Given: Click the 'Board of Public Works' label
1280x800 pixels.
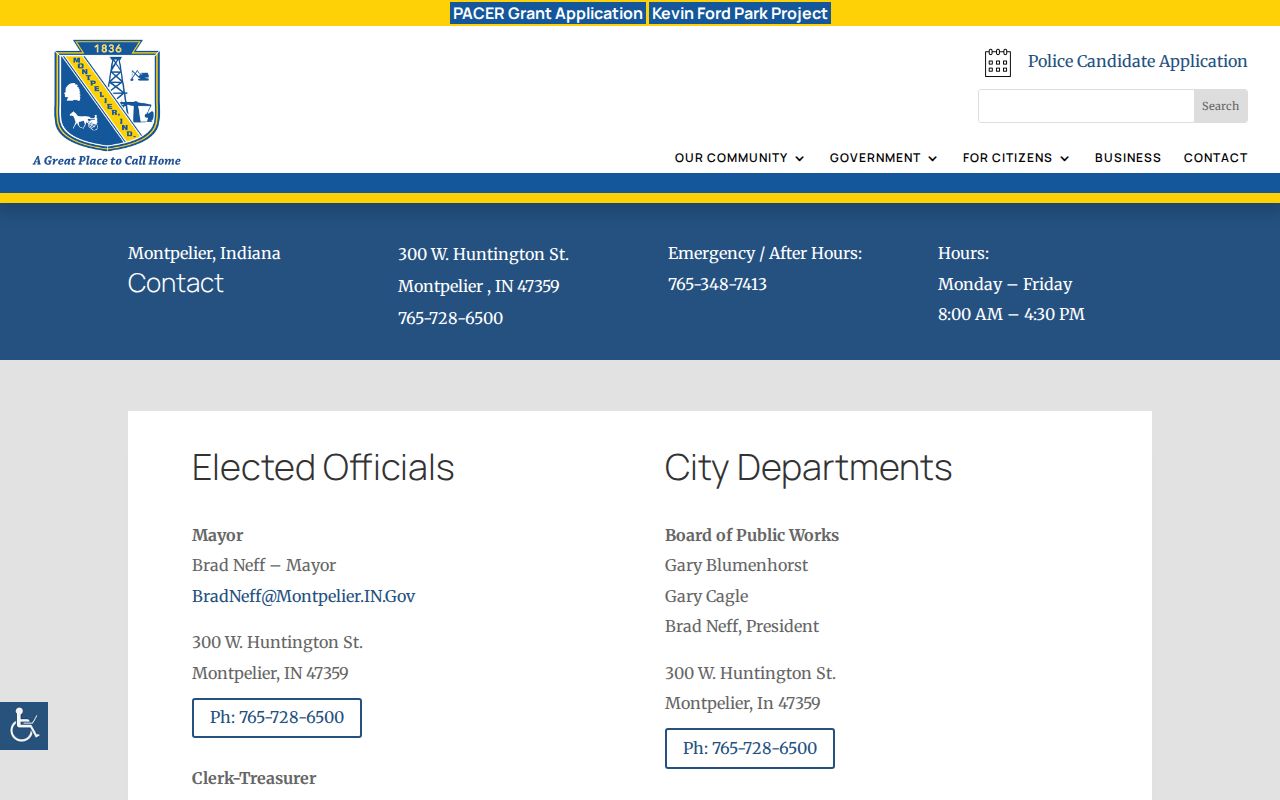Looking at the screenshot, I should 752,535.
